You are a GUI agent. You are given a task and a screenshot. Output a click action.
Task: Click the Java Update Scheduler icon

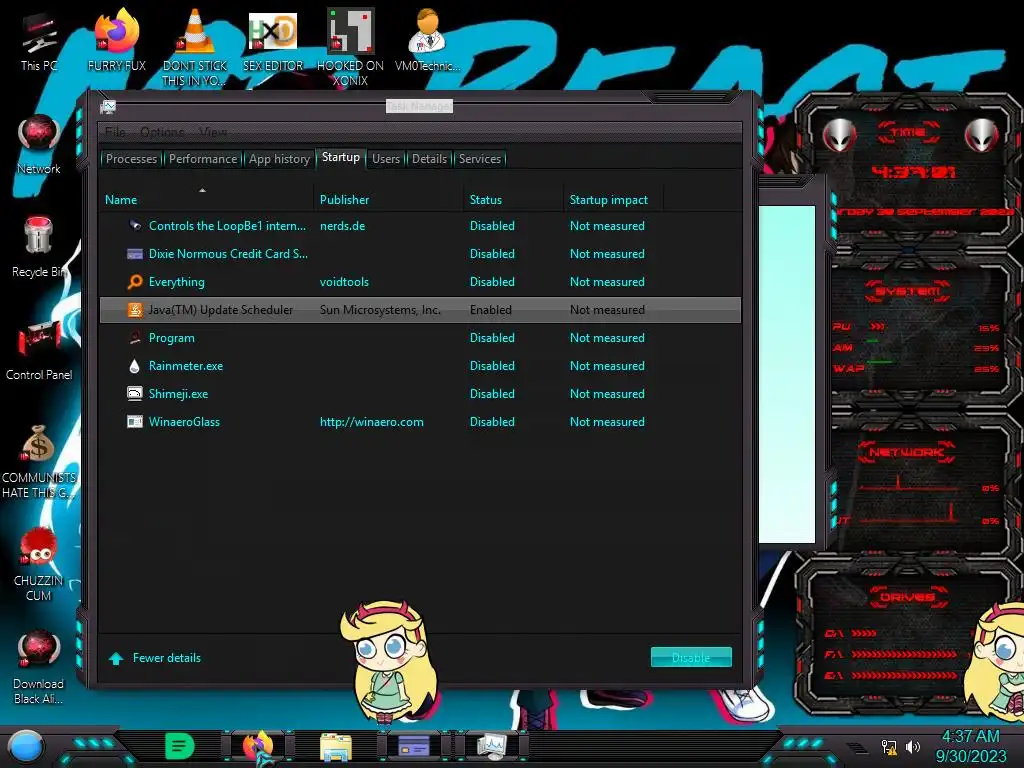tap(135, 310)
